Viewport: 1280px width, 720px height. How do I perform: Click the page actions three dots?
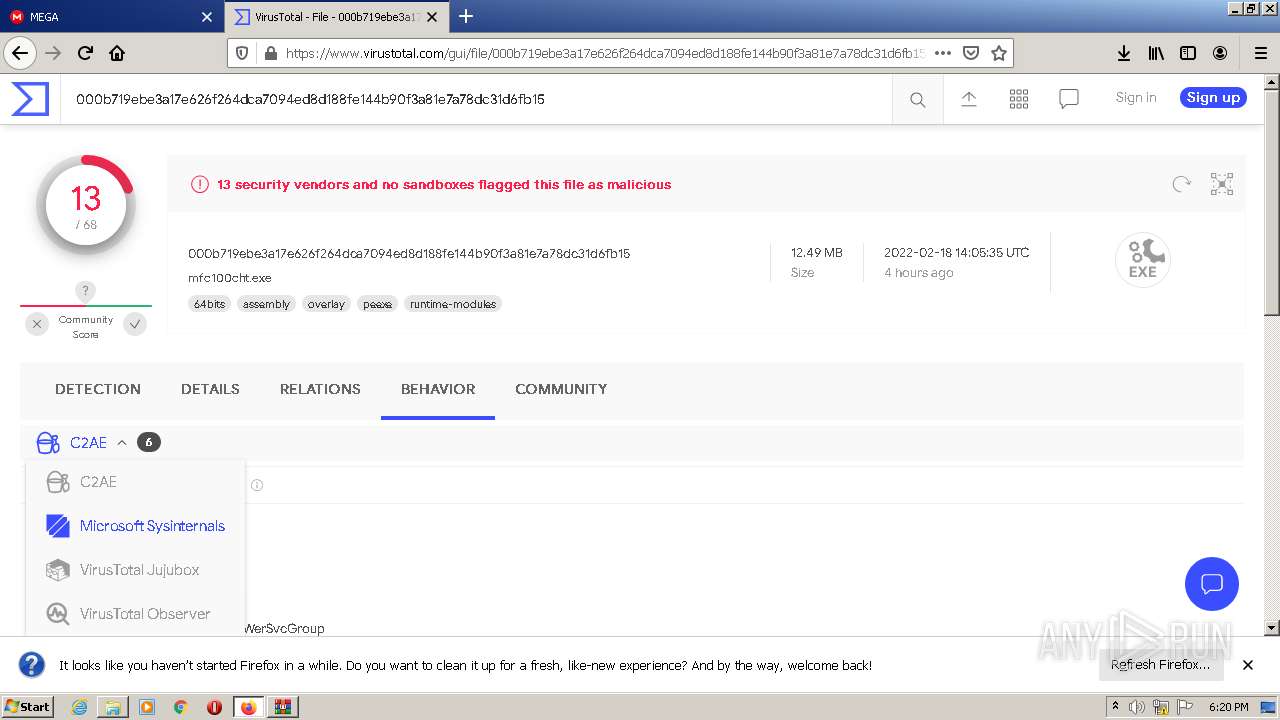pyautogui.click(x=942, y=53)
